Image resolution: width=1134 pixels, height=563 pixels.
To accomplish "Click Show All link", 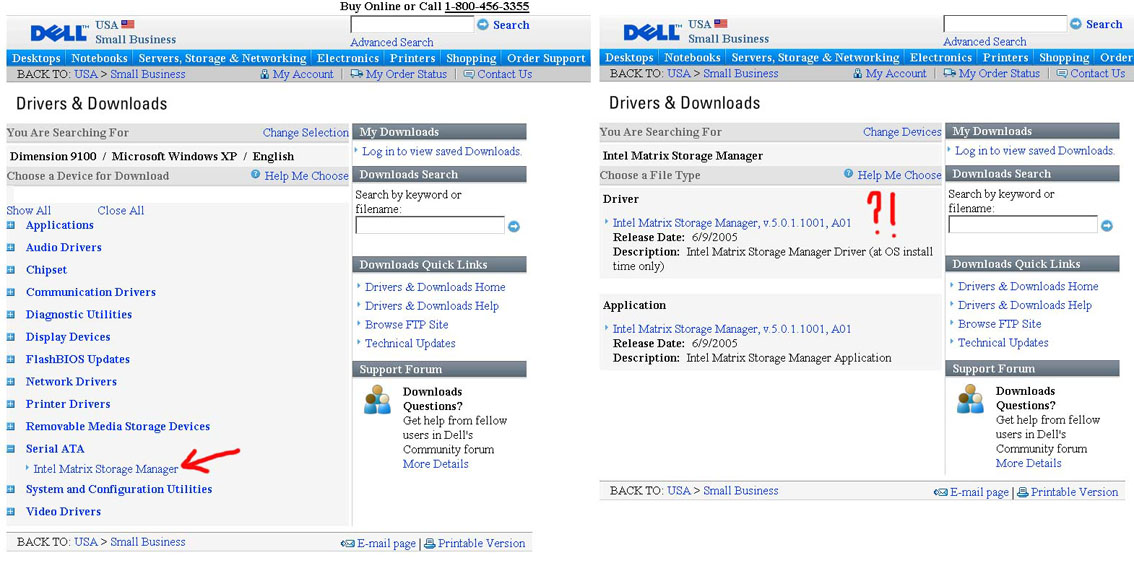I will coord(29,211).
